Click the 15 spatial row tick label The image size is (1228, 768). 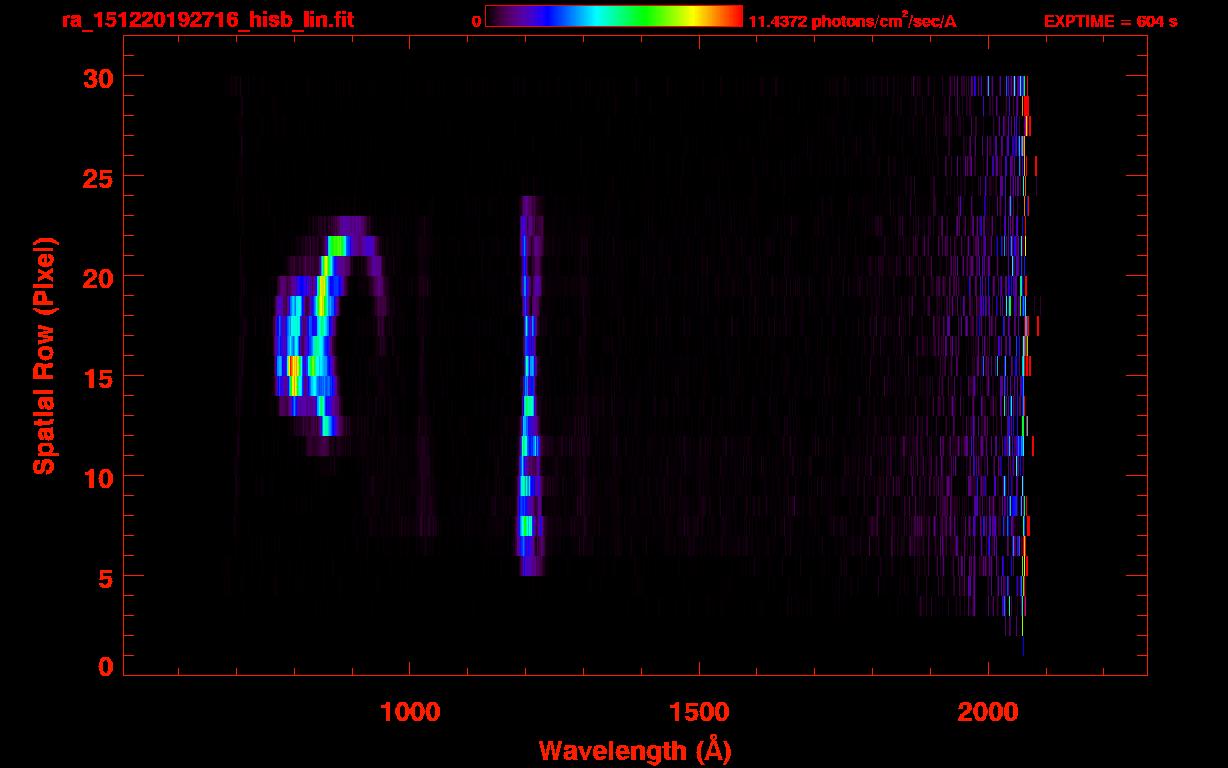pos(99,377)
